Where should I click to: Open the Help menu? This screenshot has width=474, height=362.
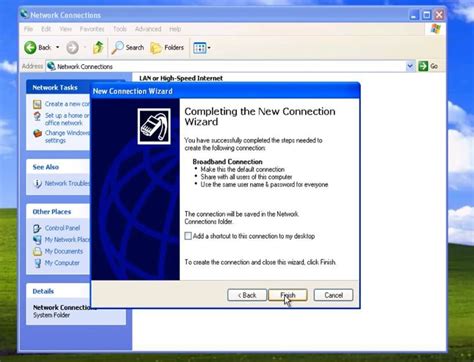[175, 29]
